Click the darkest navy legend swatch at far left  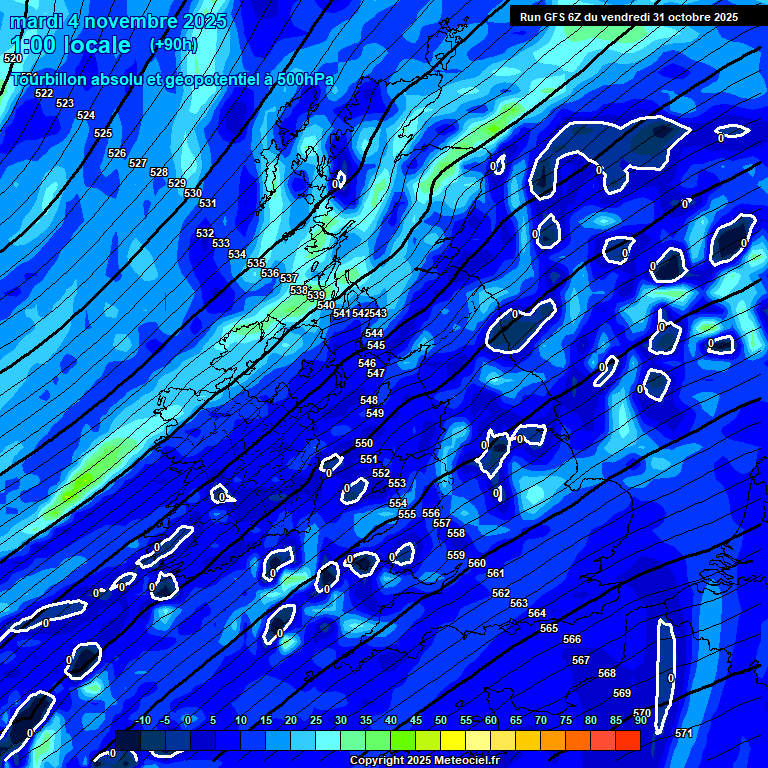click(x=128, y=741)
